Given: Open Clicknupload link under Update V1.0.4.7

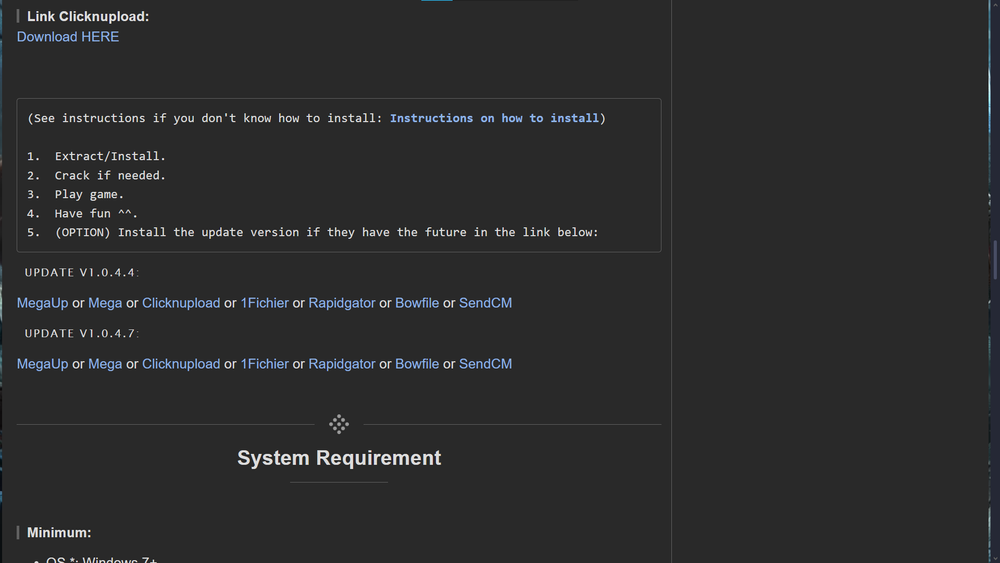Looking at the screenshot, I should point(181,364).
